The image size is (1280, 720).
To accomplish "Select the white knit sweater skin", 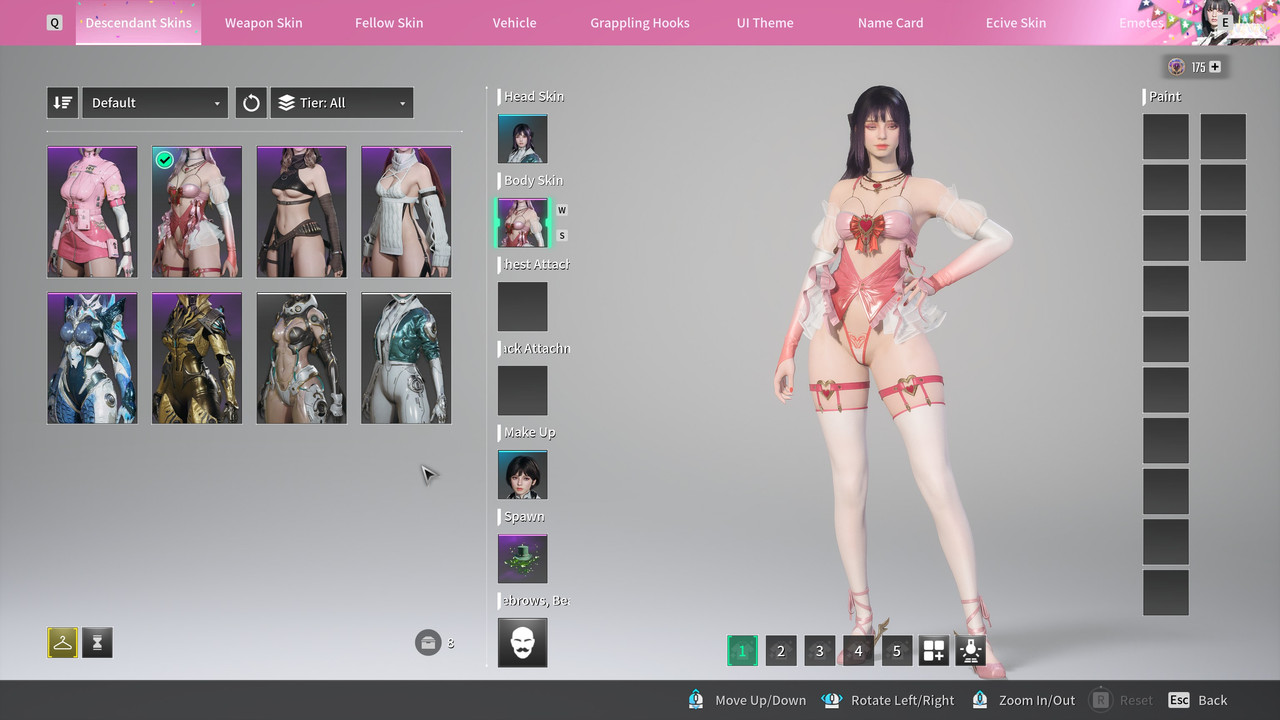I will pos(406,212).
